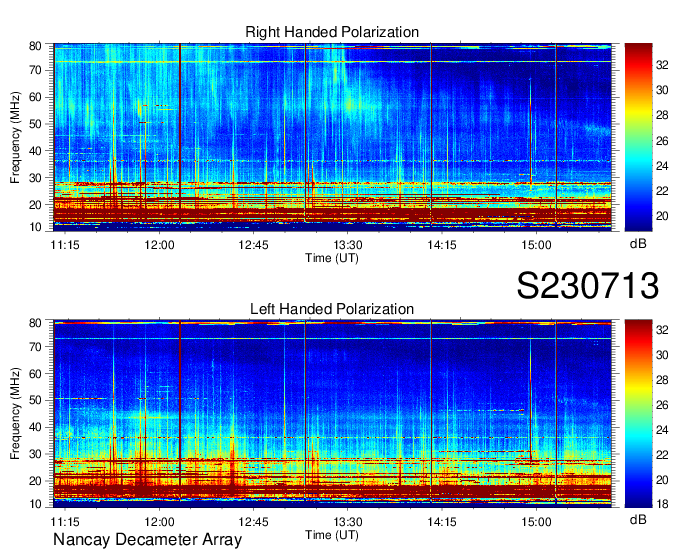
Task: Click "Frequency (MHz)" on the Right Handed plot
Action: [x=16, y=137]
